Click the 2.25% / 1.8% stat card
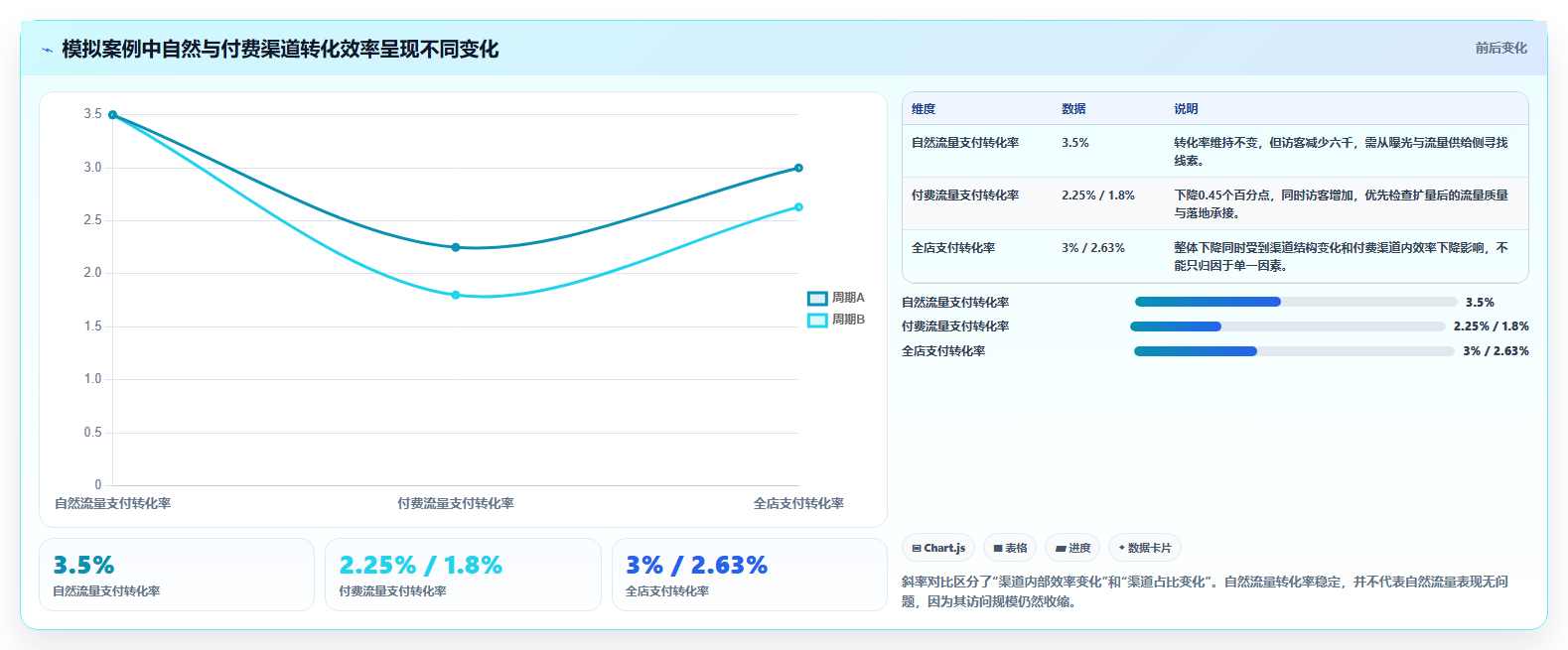This screenshot has height=650, width=1568. click(x=463, y=575)
